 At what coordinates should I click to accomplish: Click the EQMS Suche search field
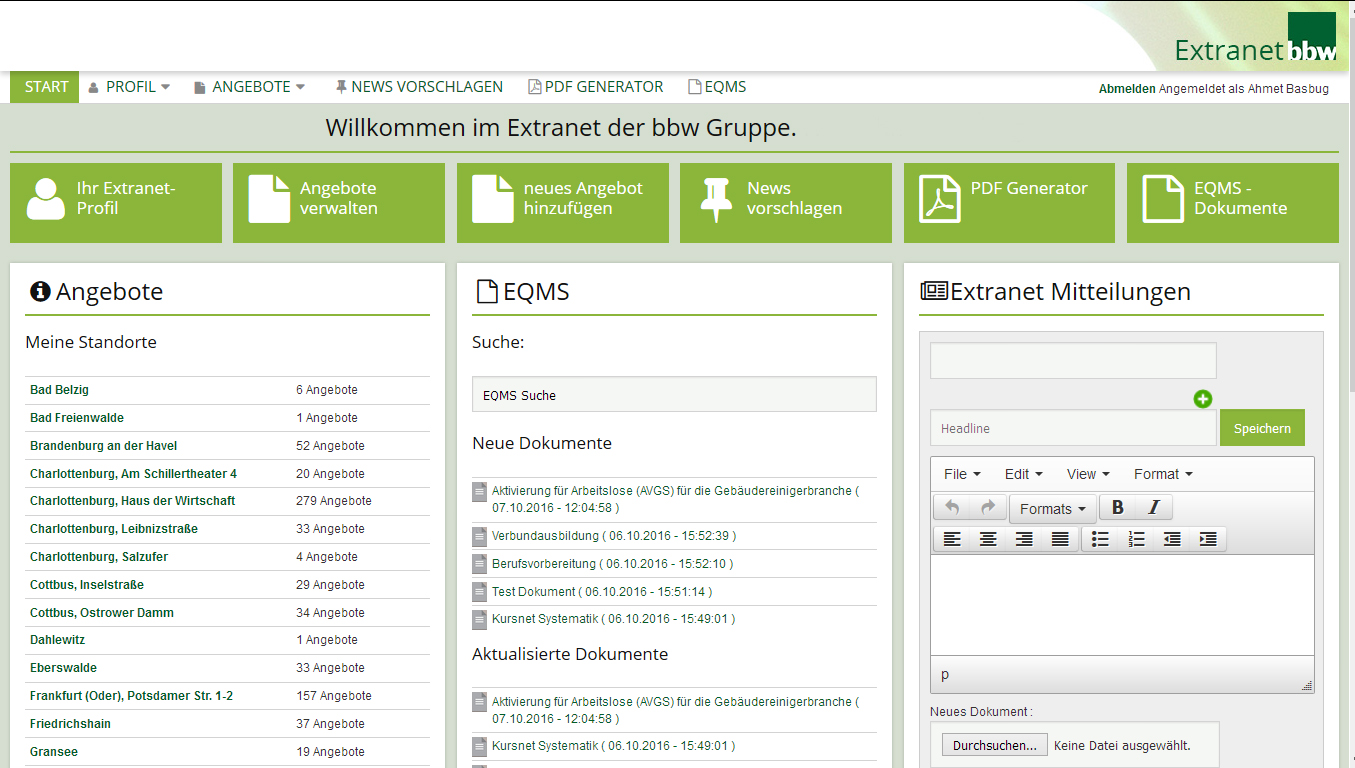pos(674,394)
